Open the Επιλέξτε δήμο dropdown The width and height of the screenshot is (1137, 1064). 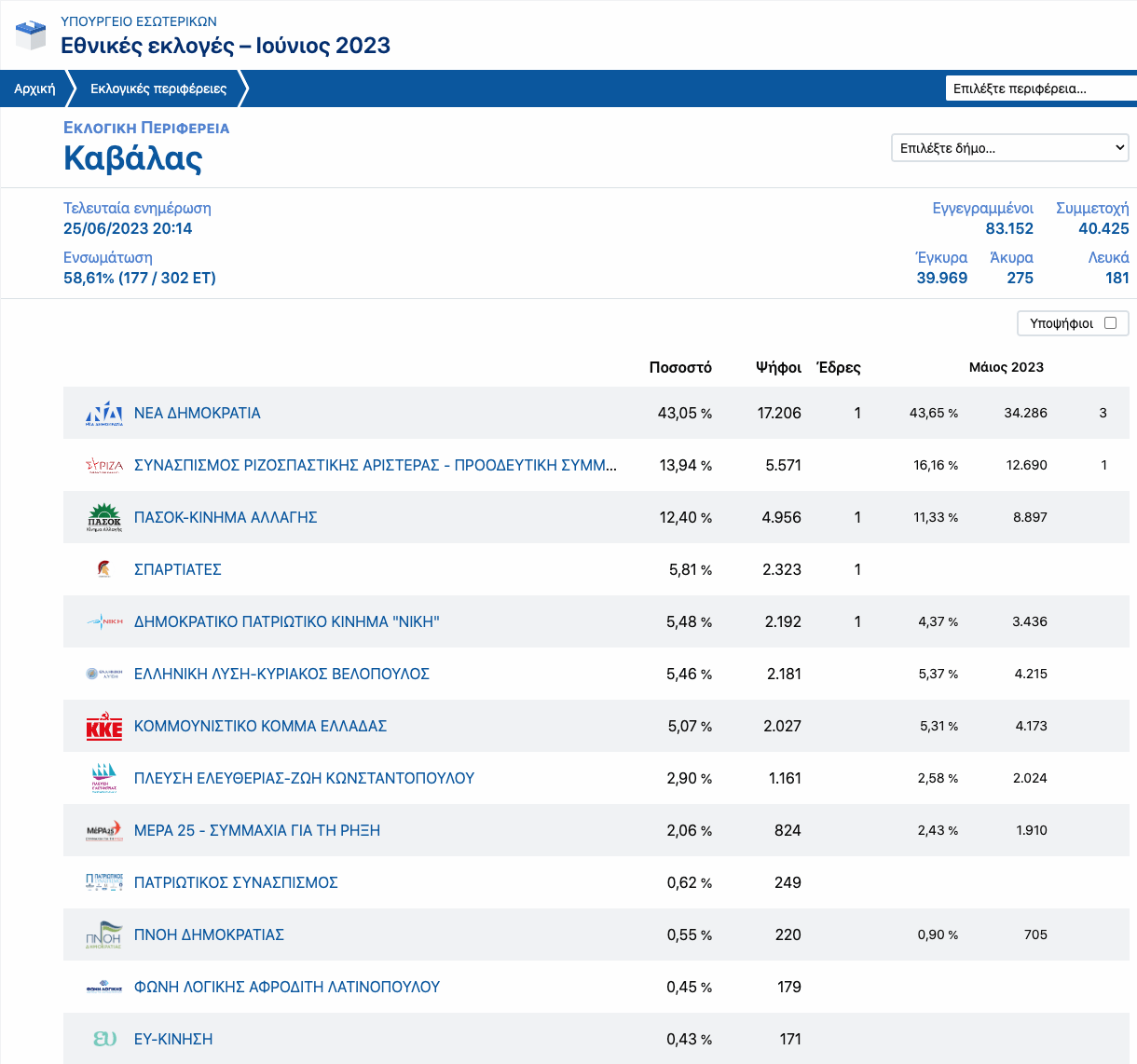click(x=1010, y=148)
